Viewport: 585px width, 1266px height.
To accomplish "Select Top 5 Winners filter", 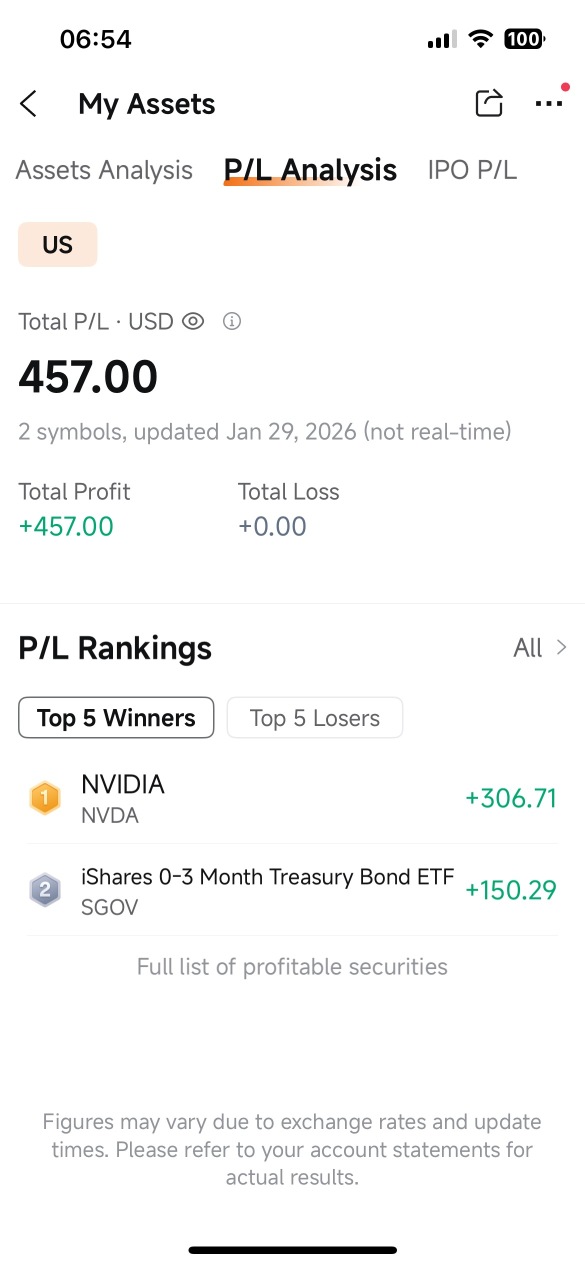I will click(x=116, y=718).
